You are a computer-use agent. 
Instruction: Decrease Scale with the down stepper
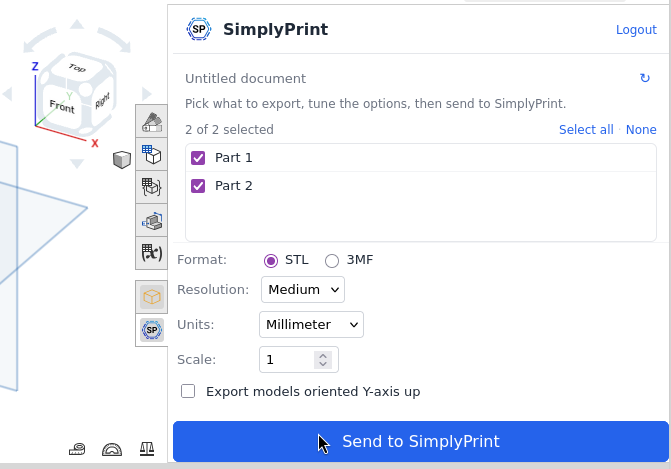(323, 364)
